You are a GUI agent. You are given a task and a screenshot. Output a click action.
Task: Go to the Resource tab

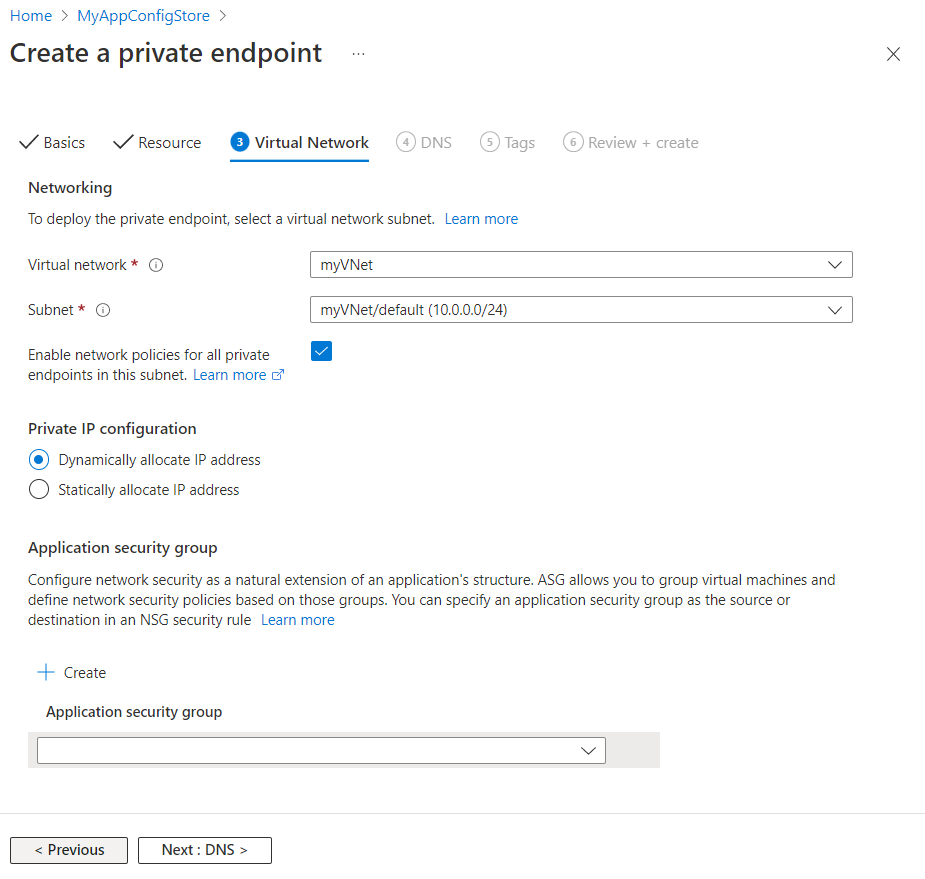pos(158,143)
